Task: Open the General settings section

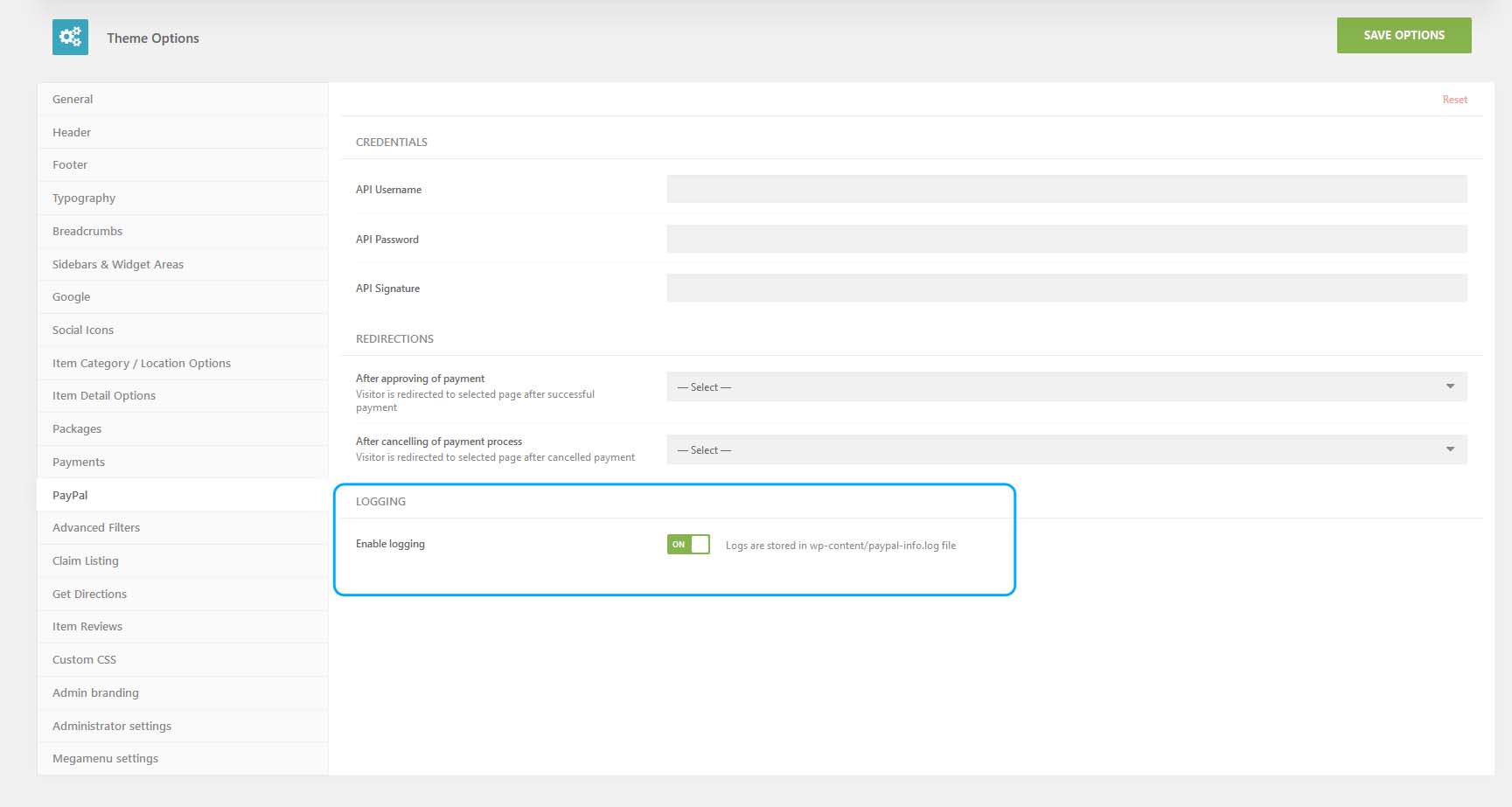Action: point(182,100)
